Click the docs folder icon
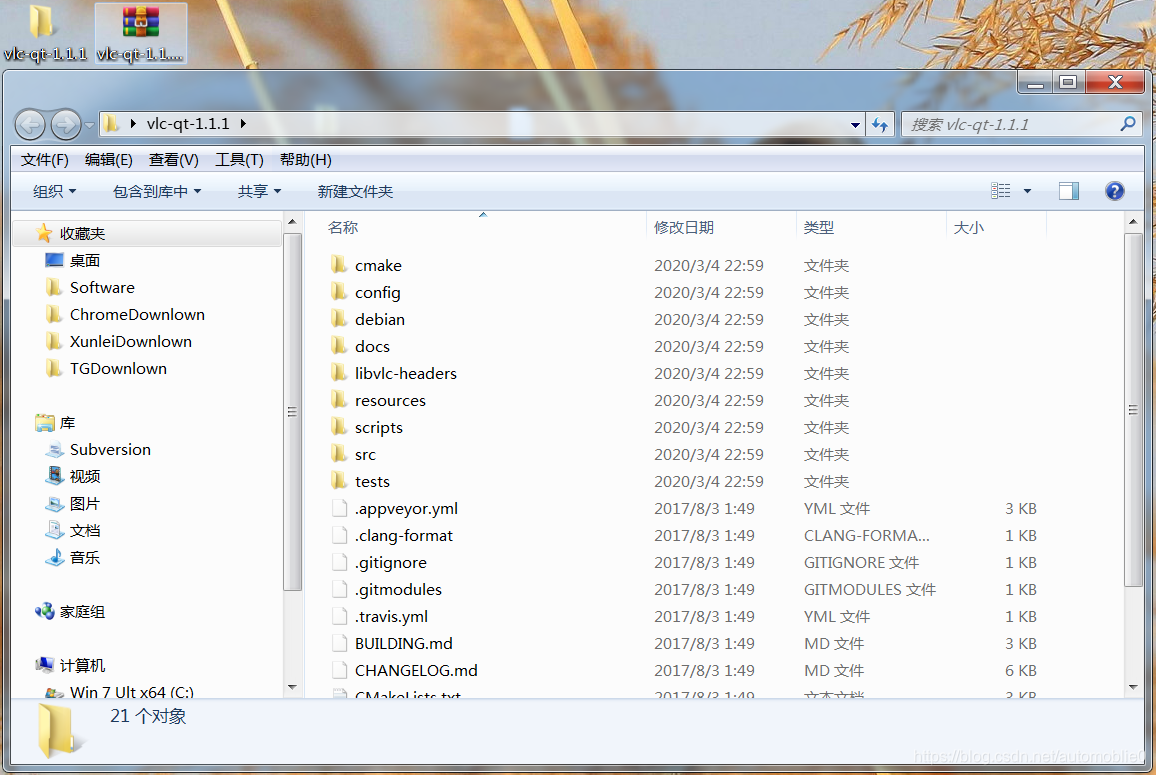This screenshot has height=775, width=1156. tap(339, 346)
